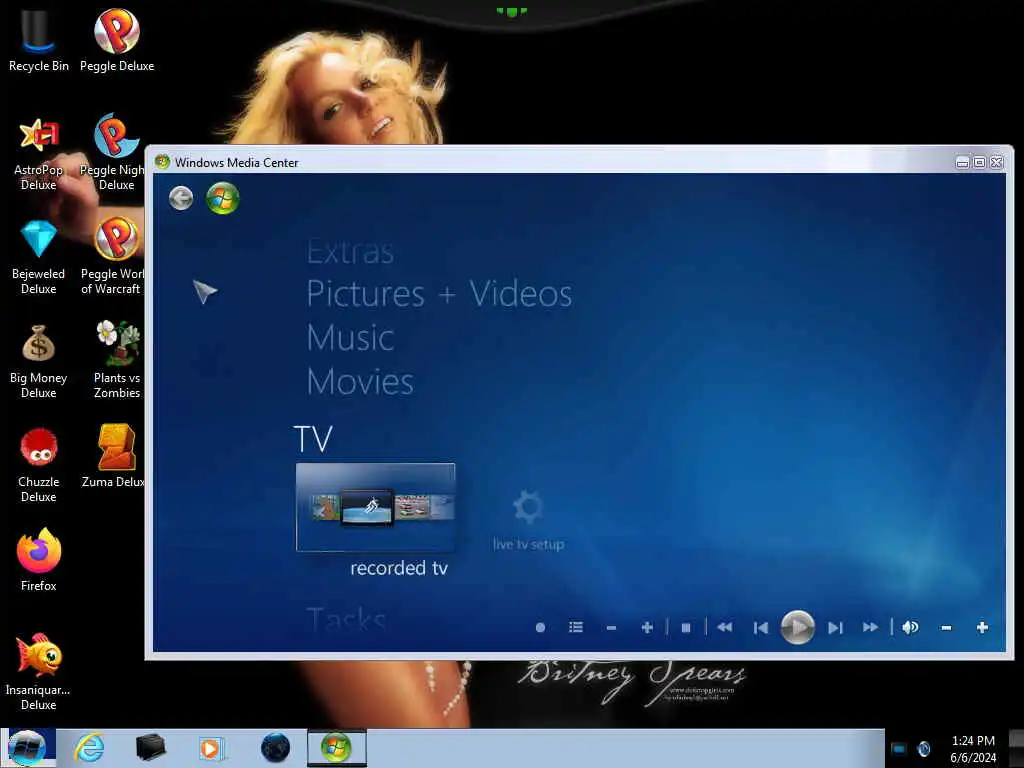Select Pictures + Videos category
This screenshot has width=1024, height=768.
pyautogui.click(x=440, y=294)
